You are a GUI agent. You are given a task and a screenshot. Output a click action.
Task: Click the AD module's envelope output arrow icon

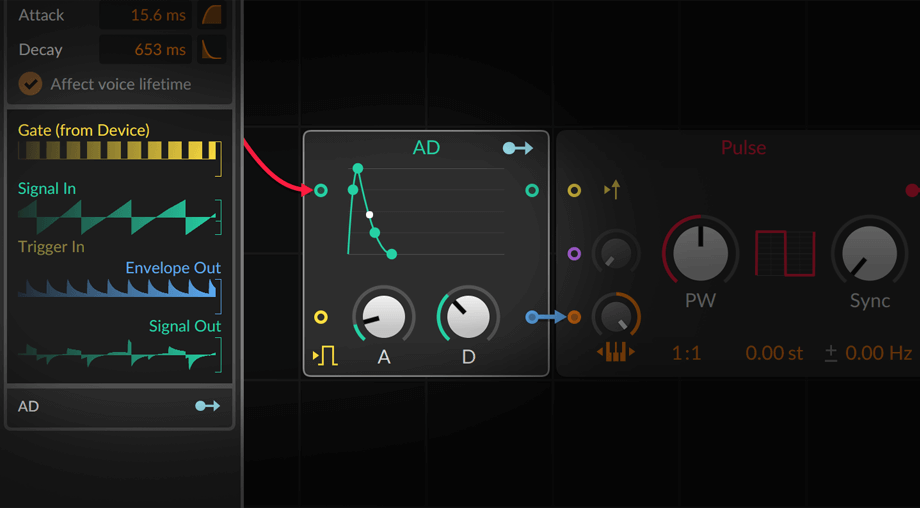click(517, 148)
